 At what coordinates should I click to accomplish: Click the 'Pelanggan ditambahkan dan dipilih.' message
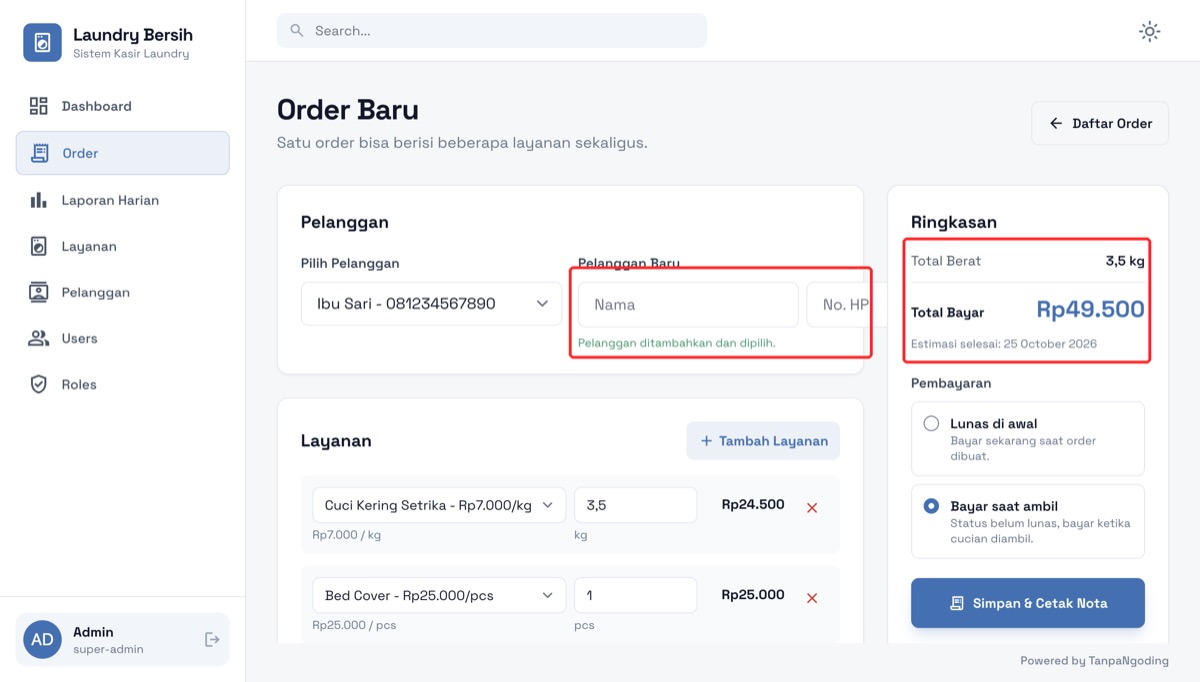pos(677,343)
